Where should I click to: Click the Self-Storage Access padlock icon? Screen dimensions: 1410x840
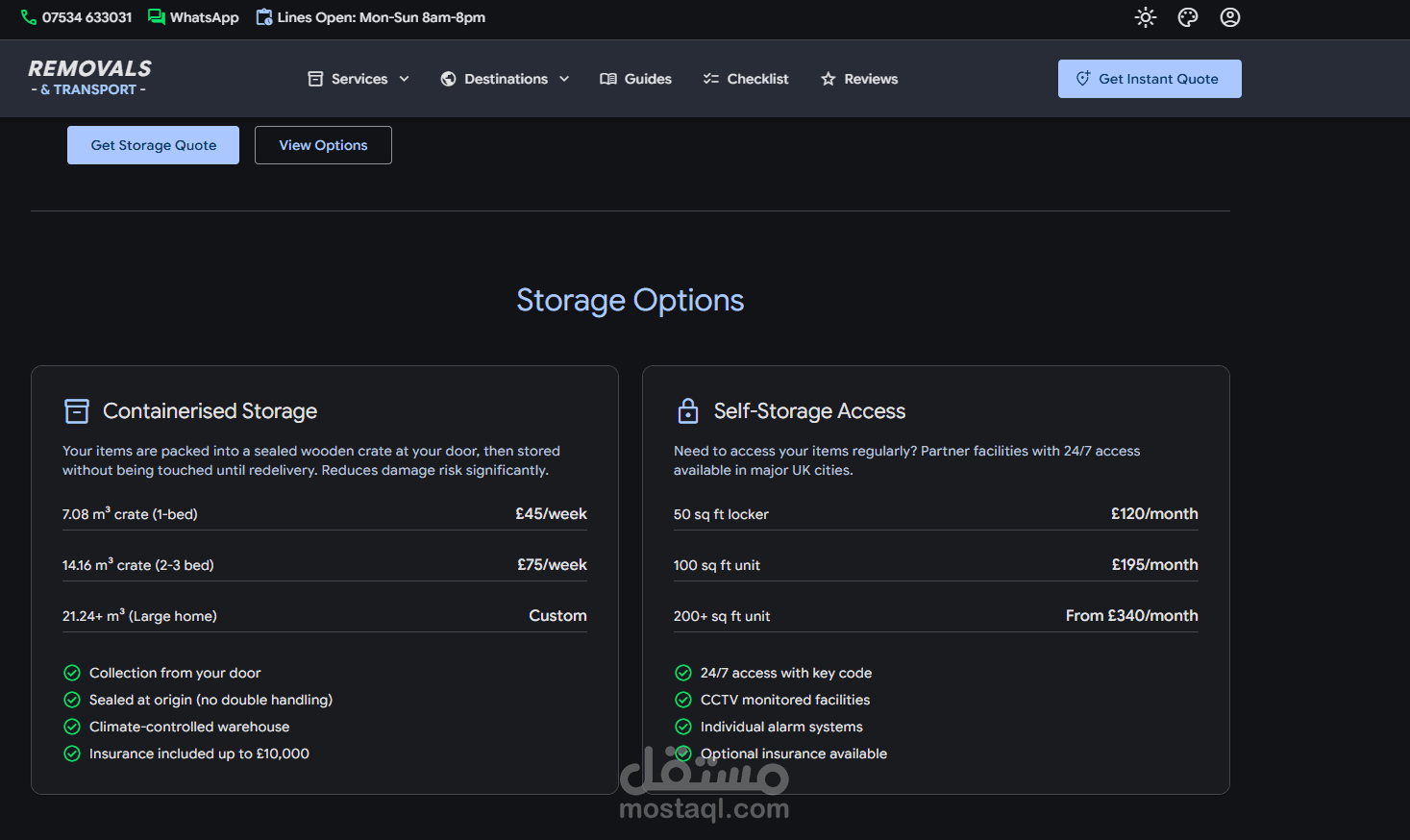688,411
